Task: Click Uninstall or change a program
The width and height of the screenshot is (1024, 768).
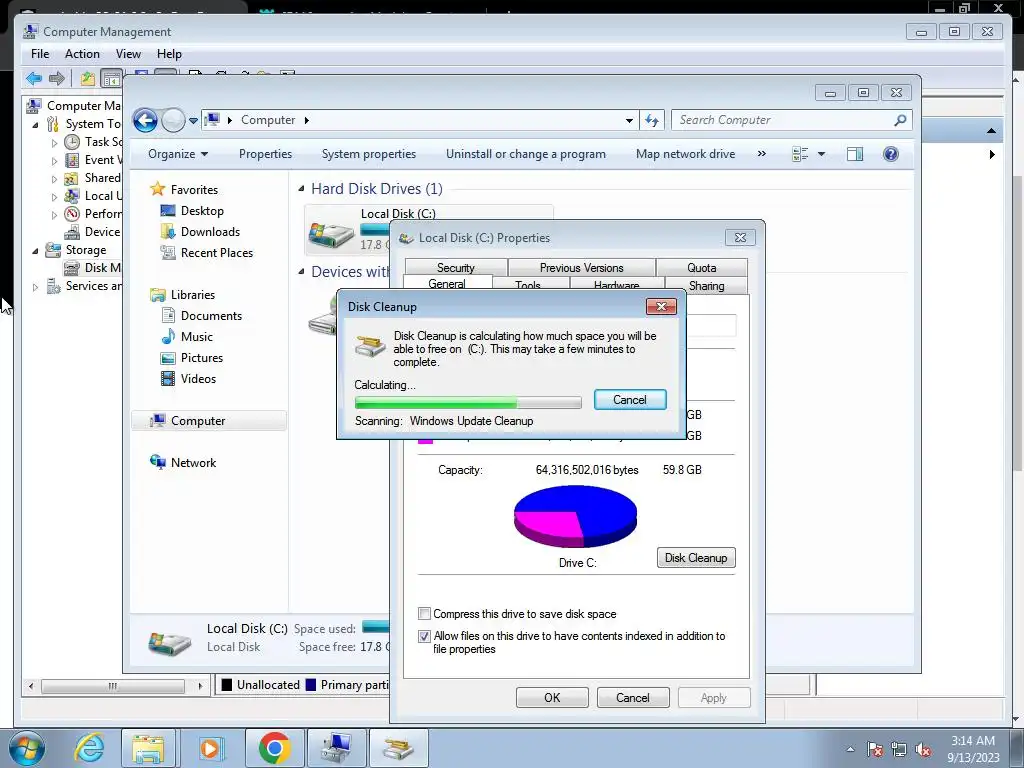Action: pos(526,154)
